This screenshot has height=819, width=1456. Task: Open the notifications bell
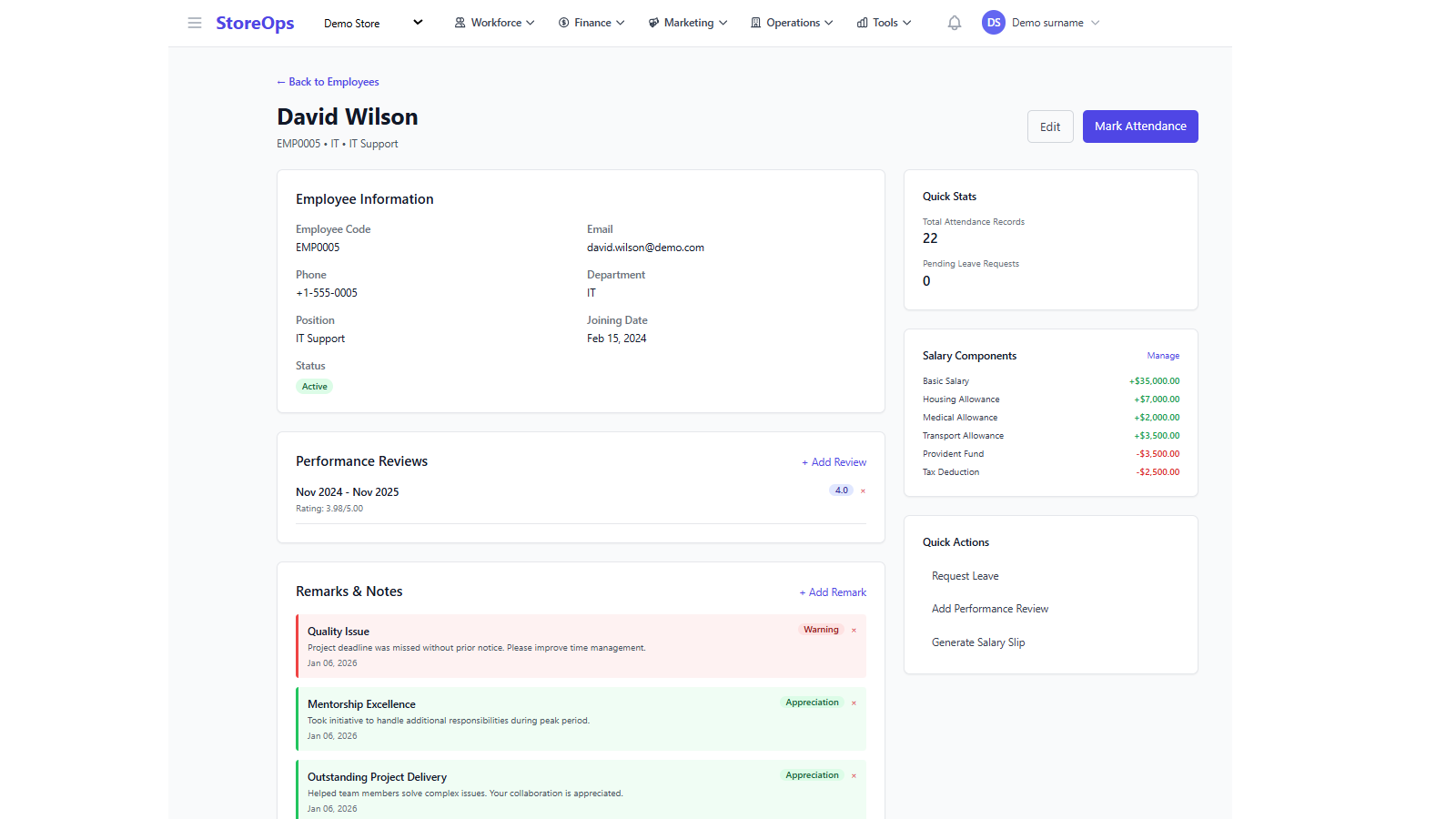[x=954, y=22]
